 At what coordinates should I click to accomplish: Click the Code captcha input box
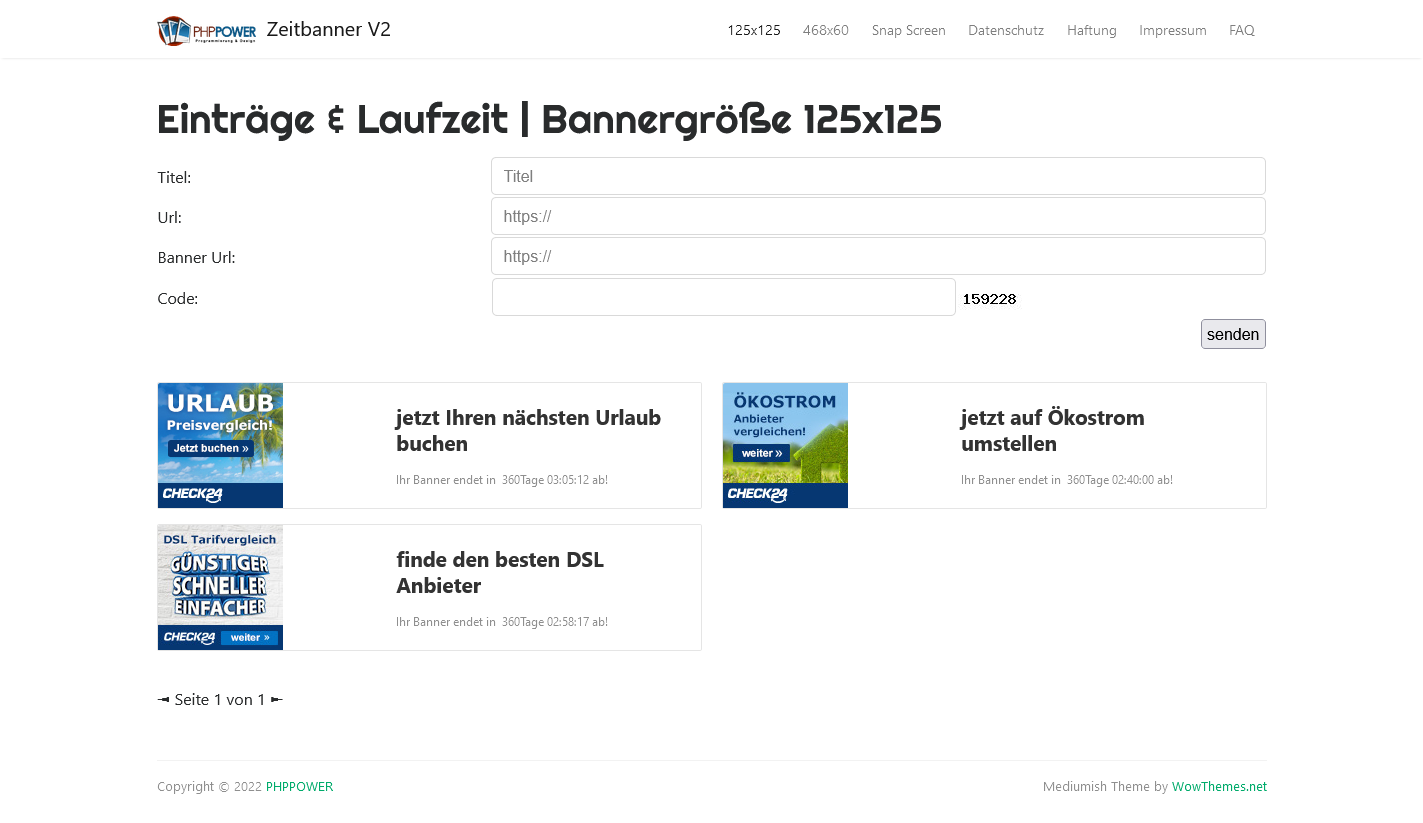click(x=723, y=297)
